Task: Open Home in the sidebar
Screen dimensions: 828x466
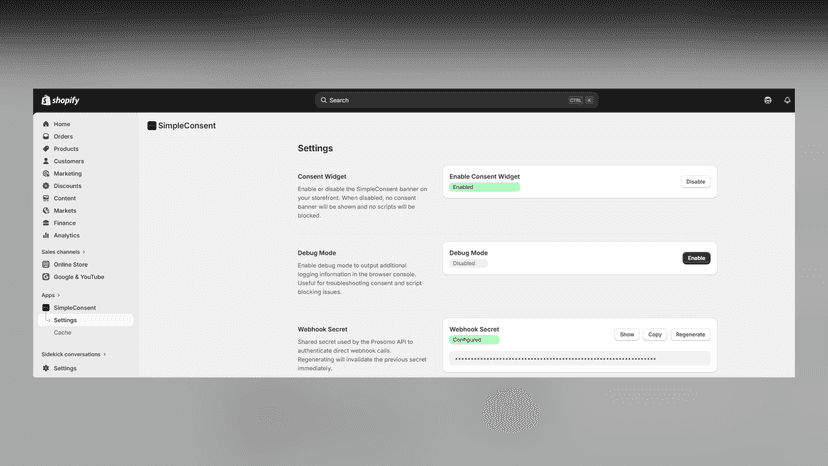Action: click(62, 124)
